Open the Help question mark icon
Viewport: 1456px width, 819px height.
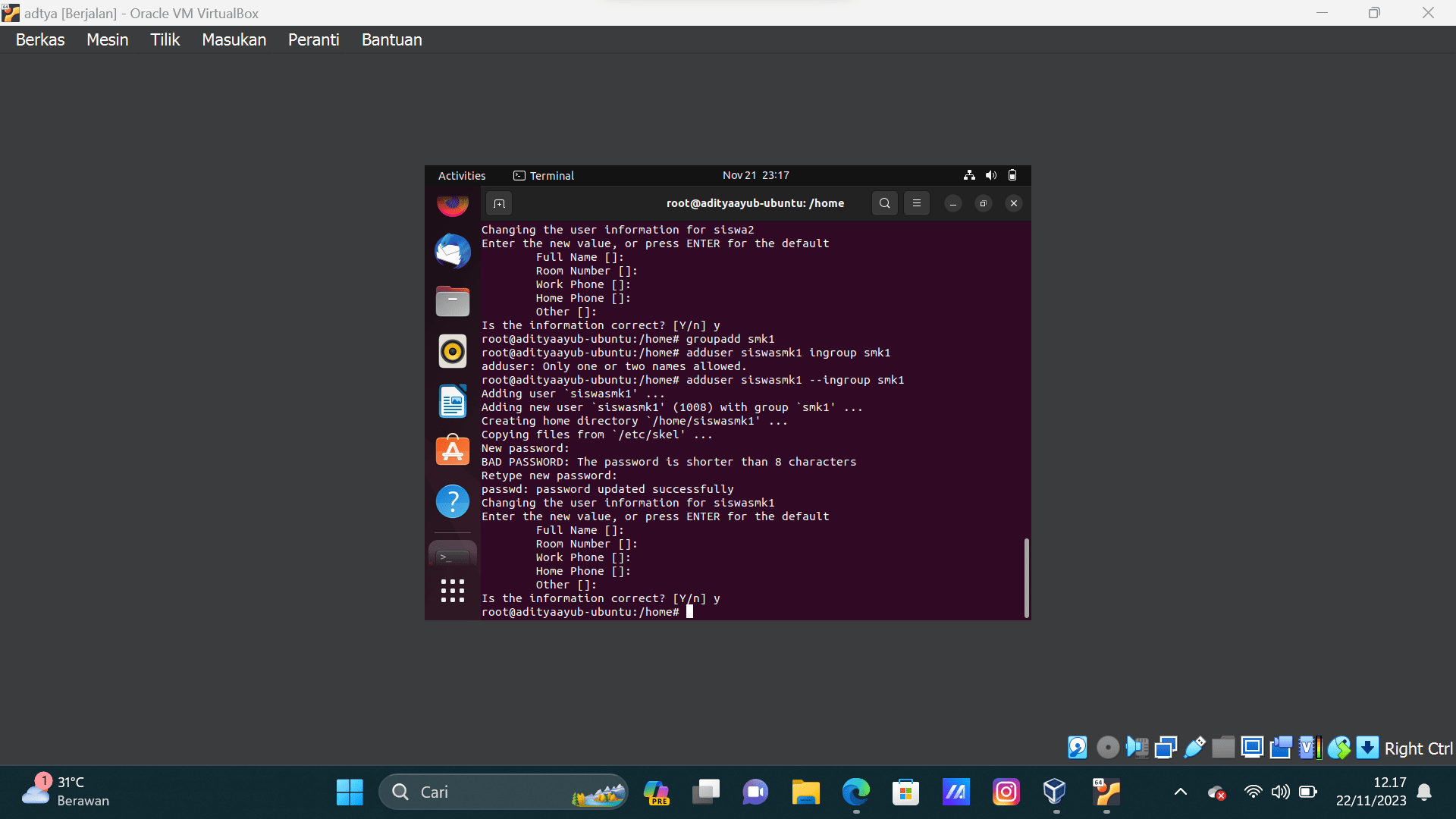click(453, 501)
